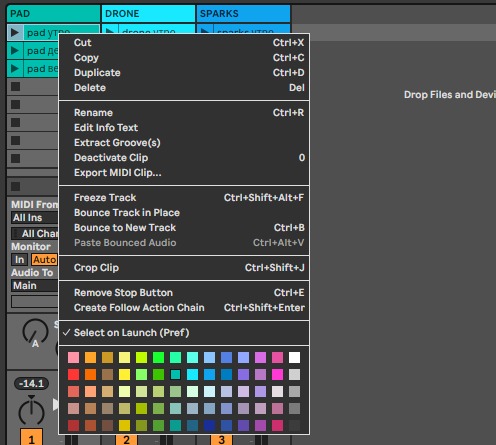Screen dimensions: 496x445
Task: Pick the bright red swatch in second row
Action: 73,374
